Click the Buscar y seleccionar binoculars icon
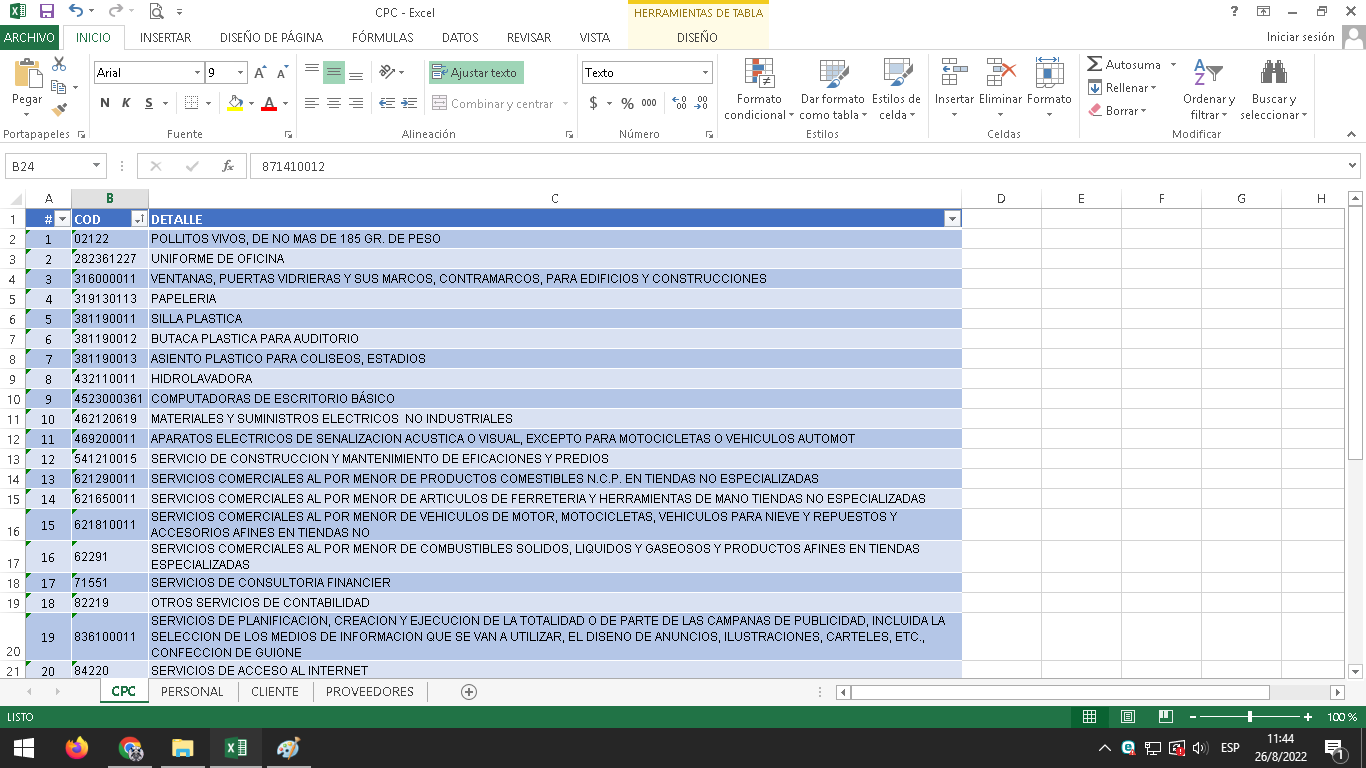 tap(1273, 74)
